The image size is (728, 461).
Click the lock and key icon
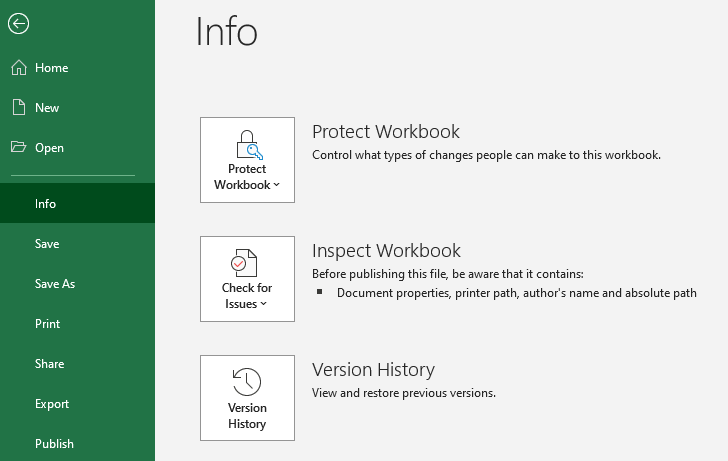(249, 145)
